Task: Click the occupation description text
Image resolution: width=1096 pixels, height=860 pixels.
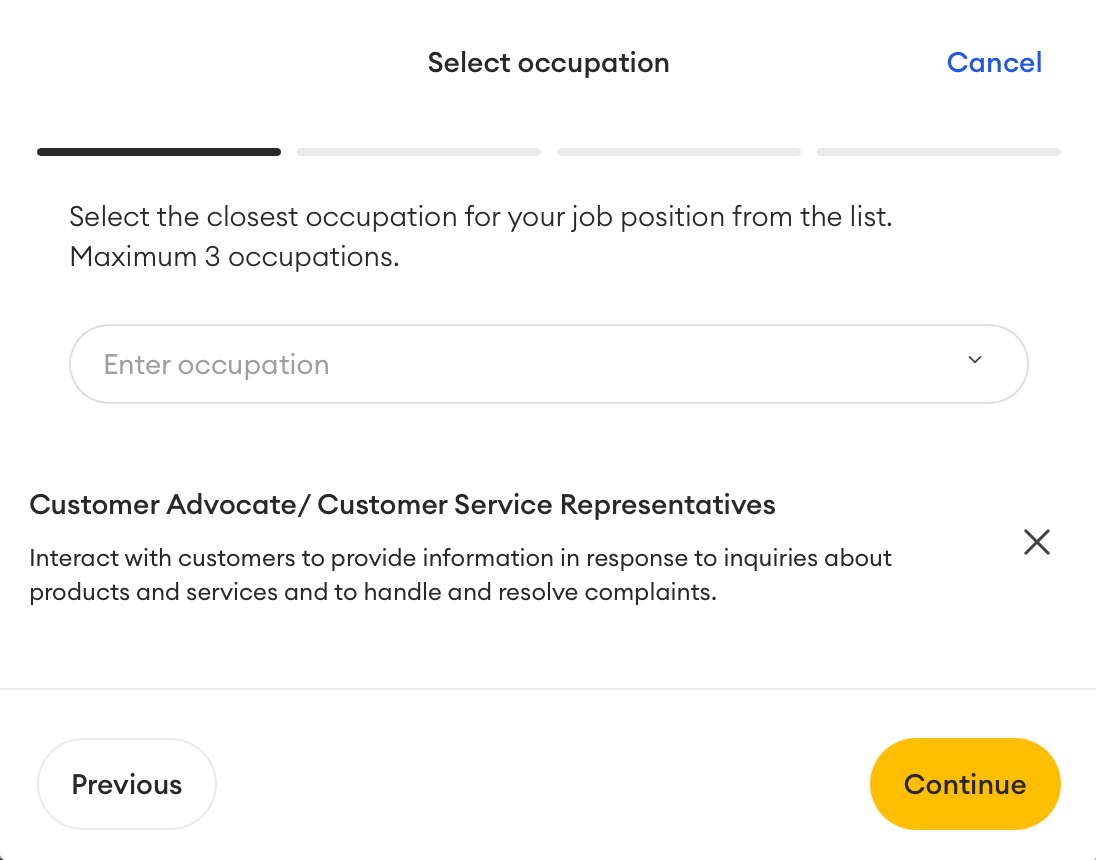Action: pos(460,574)
